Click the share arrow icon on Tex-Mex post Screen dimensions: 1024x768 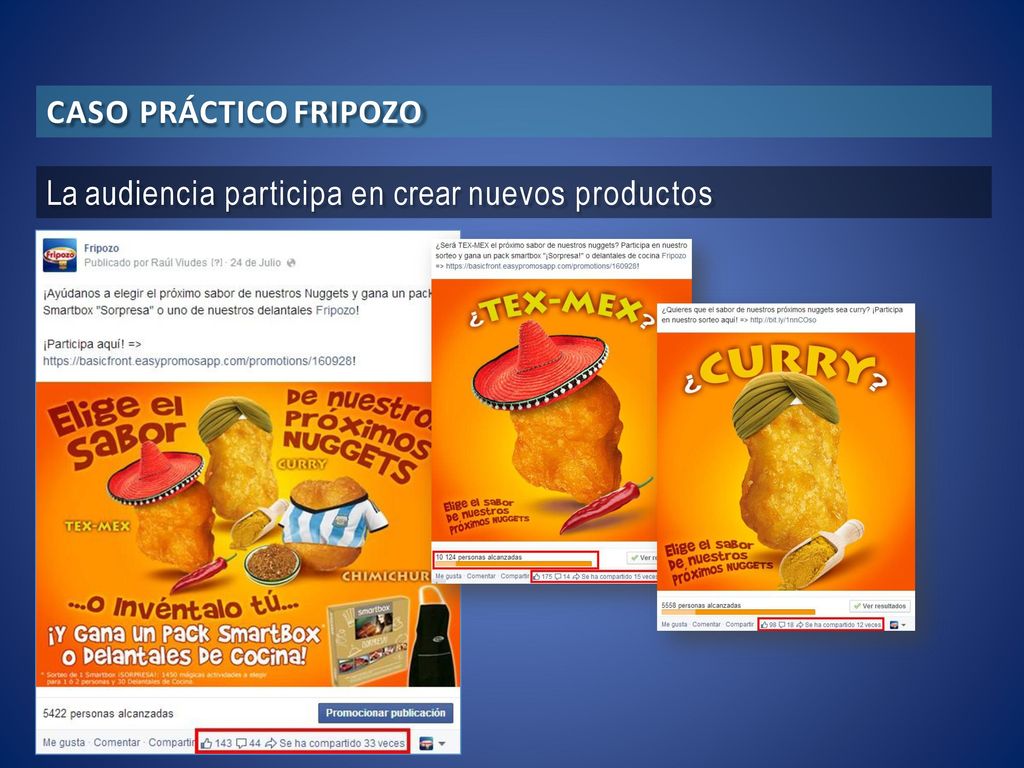click(576, 577)
